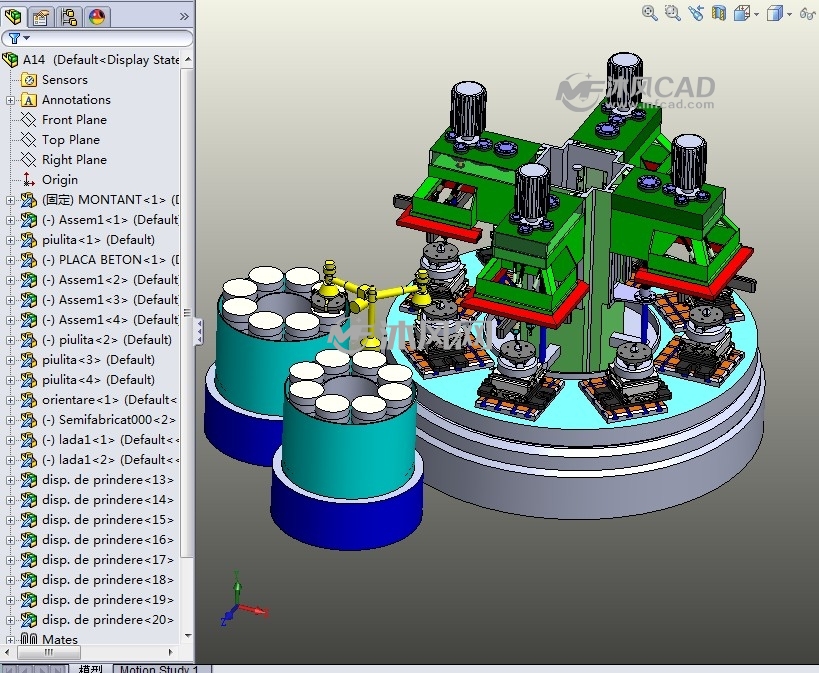
Task: Expand the Annotations node
Action: point(10,100)
